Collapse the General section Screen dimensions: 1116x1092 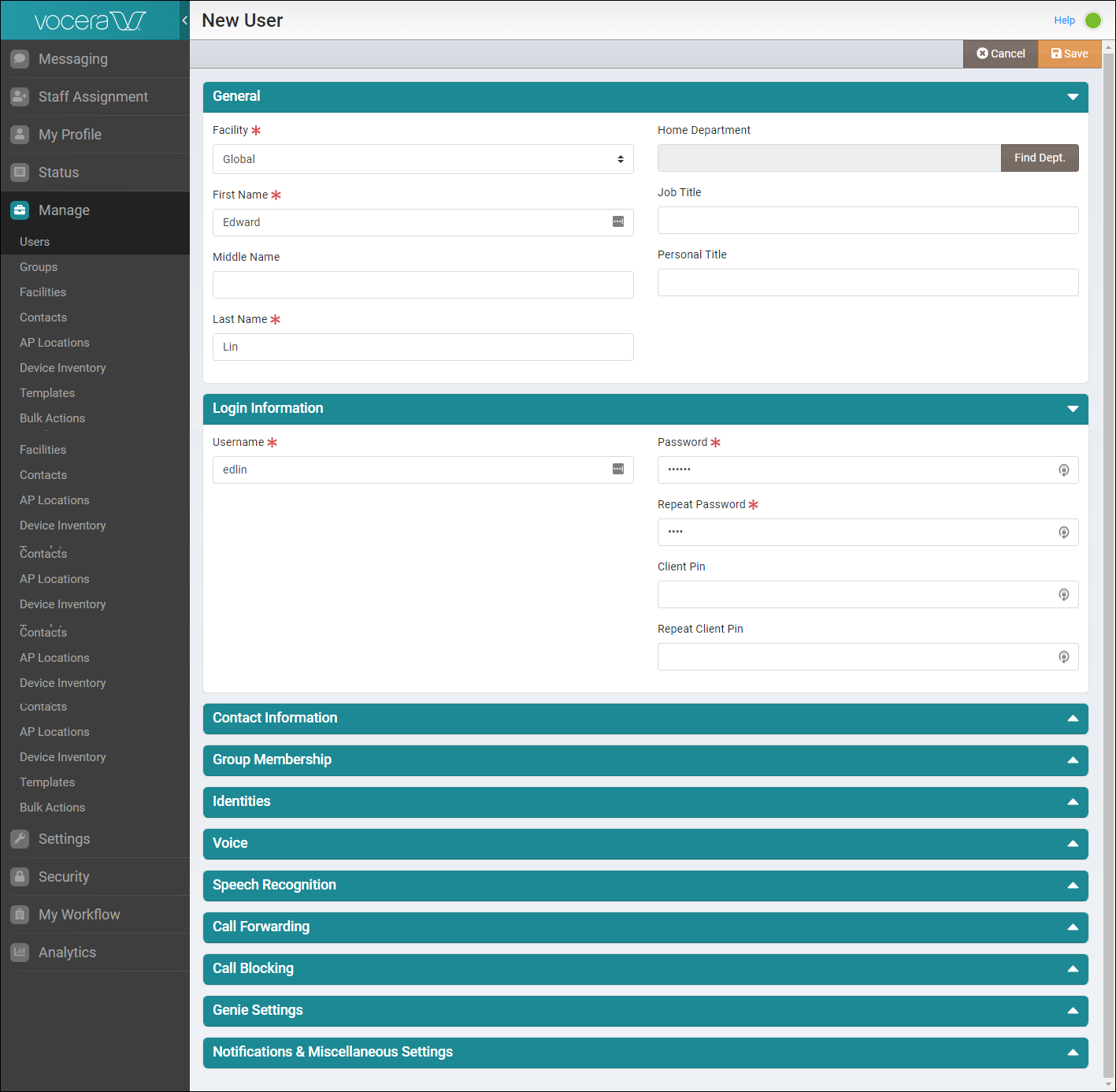(x=1072, y=97)
